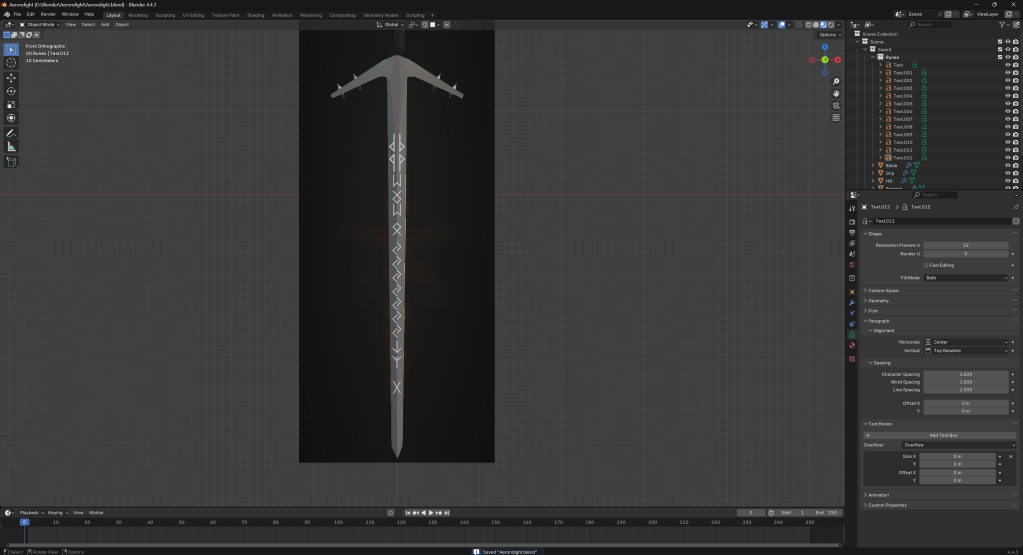
Task: Open the Horizontal alignment dropdown
Action: click(967, 342)
